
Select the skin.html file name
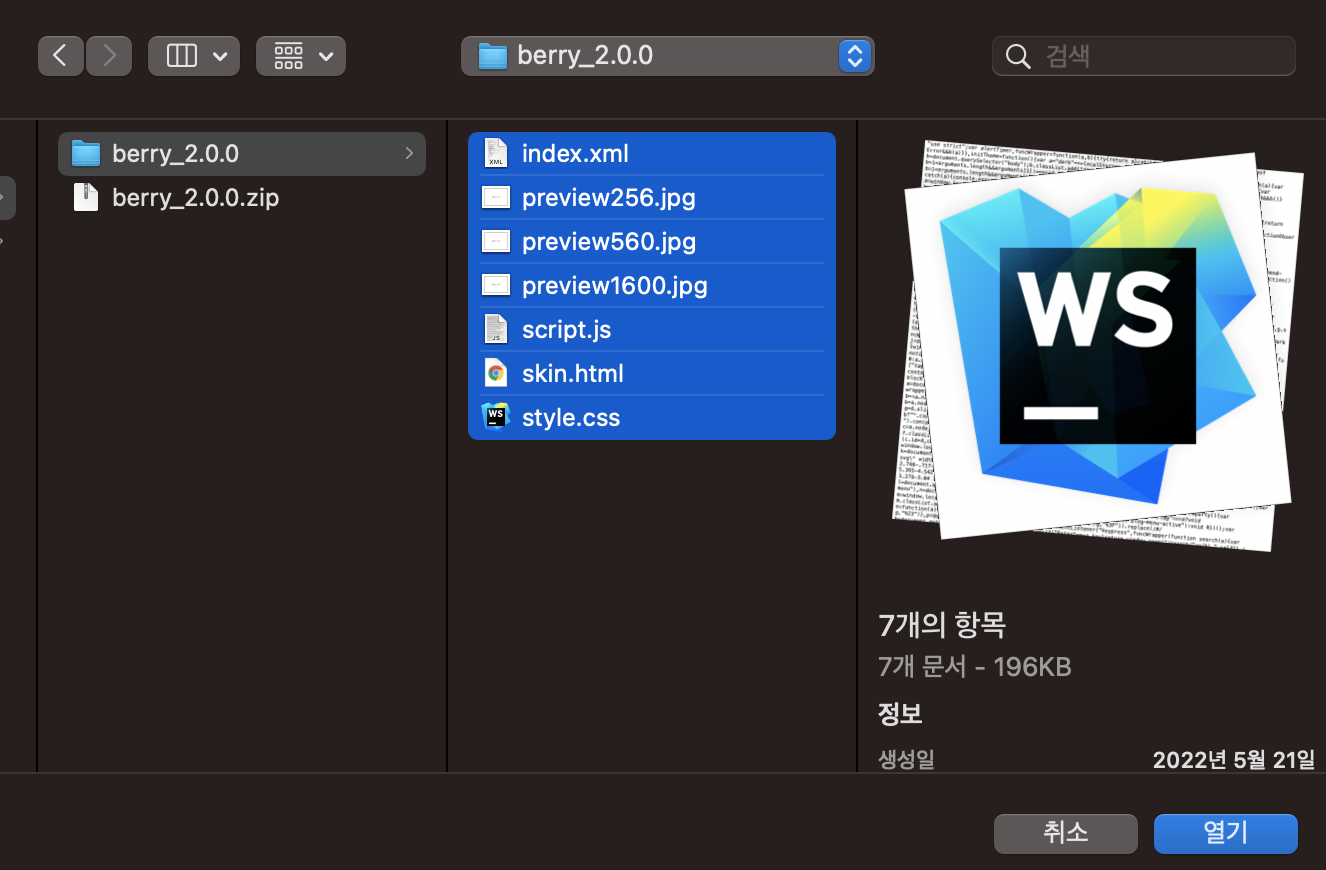coord(572,374)
